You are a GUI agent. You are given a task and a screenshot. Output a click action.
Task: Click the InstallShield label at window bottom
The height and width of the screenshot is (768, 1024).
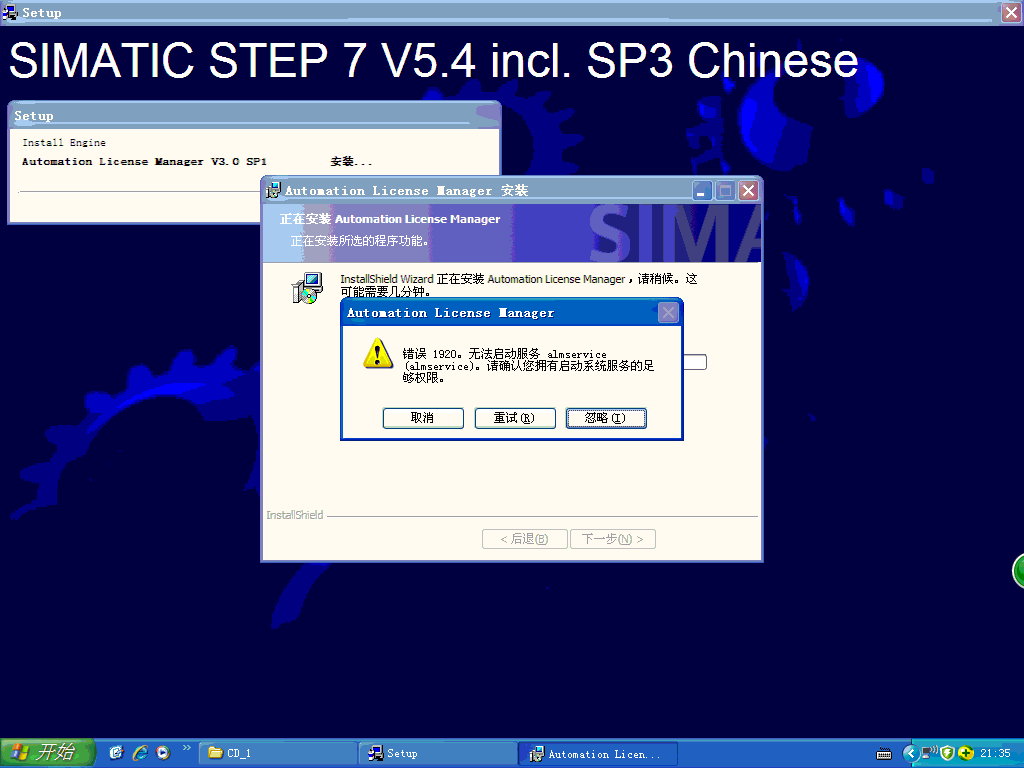coord(295,515)
